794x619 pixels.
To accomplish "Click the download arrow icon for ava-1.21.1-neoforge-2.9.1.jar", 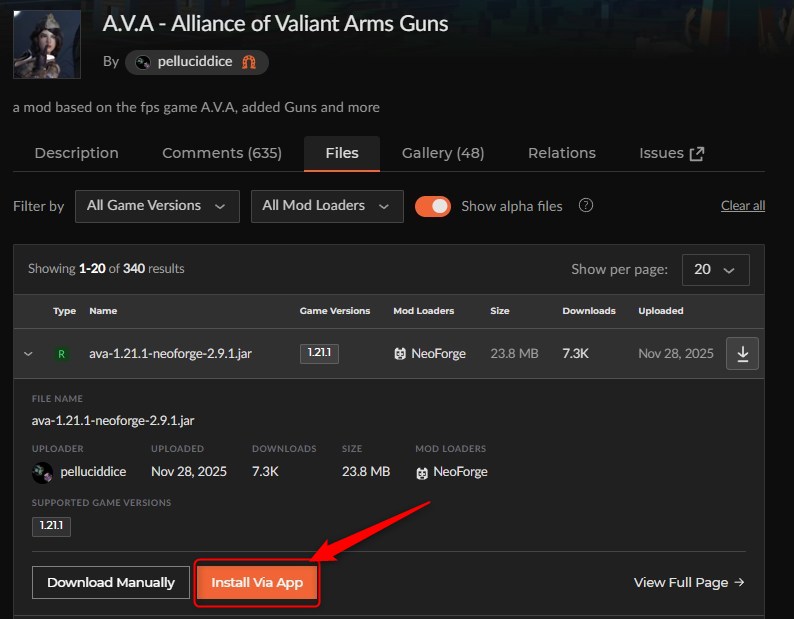I will click(x=742, y=353).
